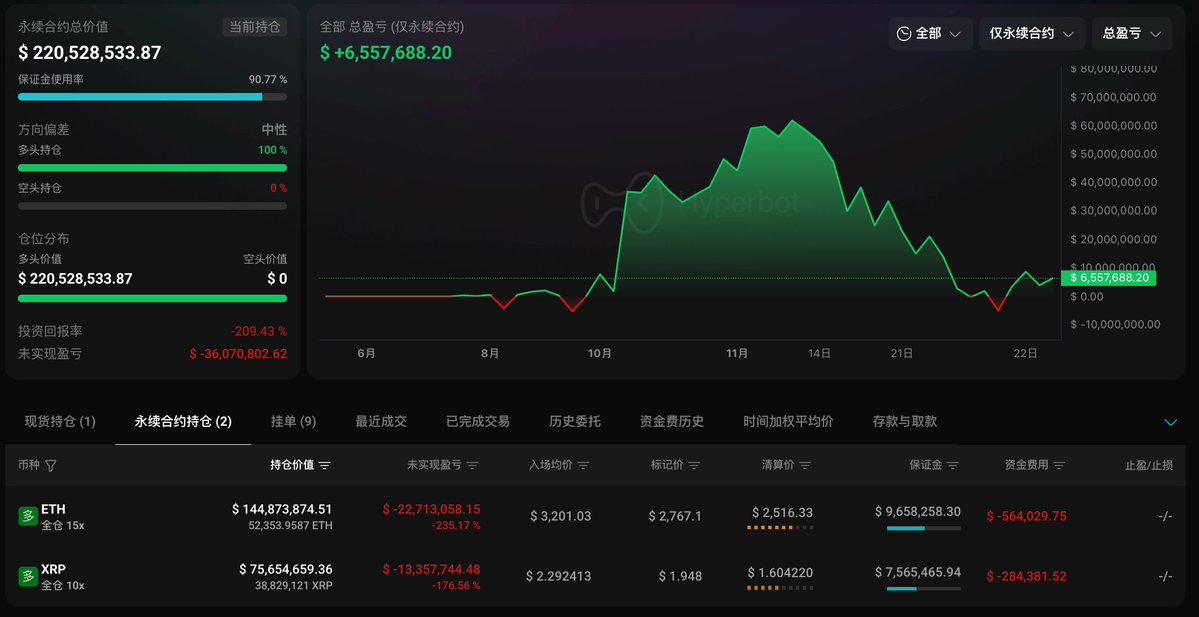Click the 保证金使用率 progress bar
The image size is (1199, 617).
152,97
